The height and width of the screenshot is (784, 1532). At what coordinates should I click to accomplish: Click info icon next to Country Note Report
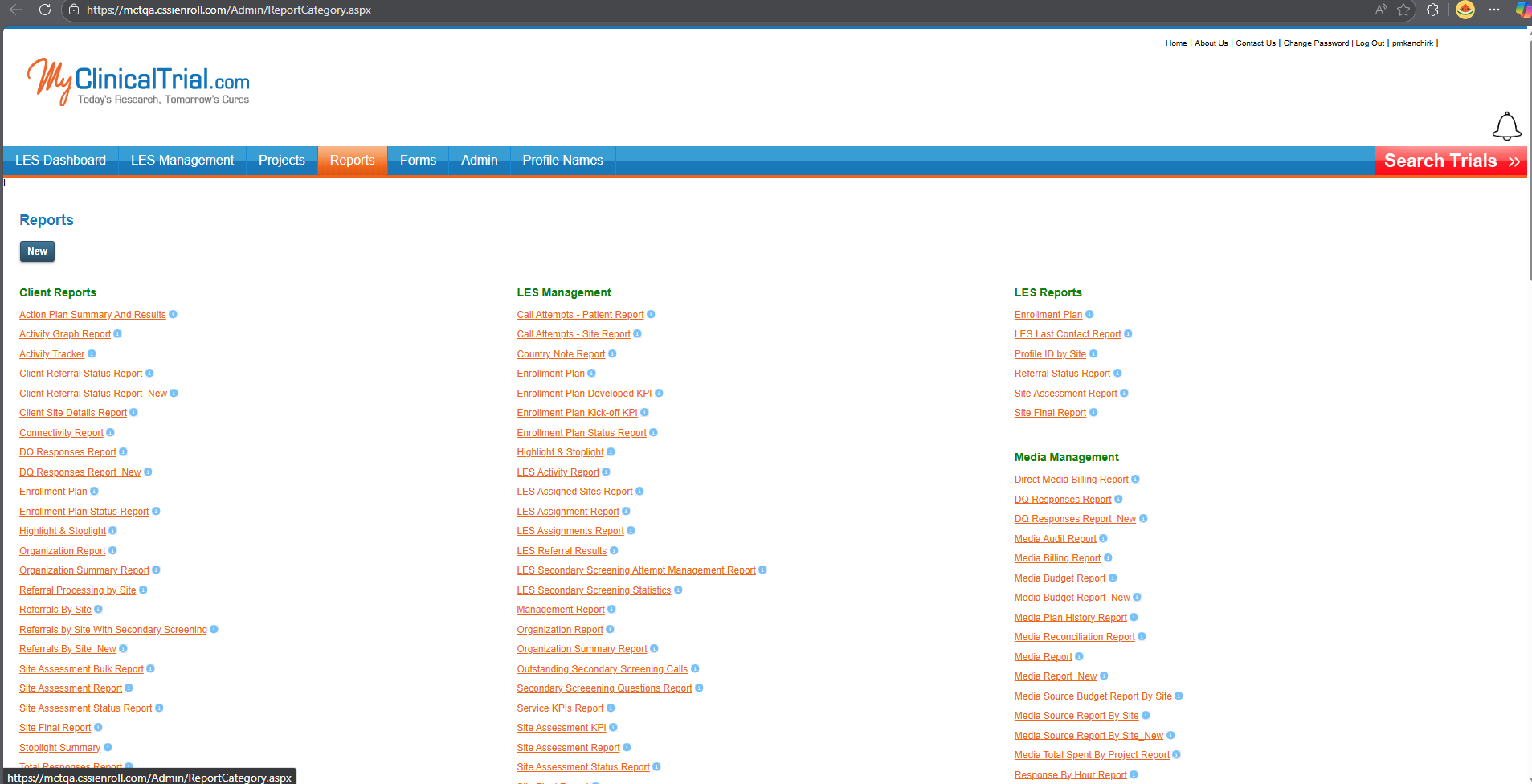pyautogui.click(x=612, y=353)
